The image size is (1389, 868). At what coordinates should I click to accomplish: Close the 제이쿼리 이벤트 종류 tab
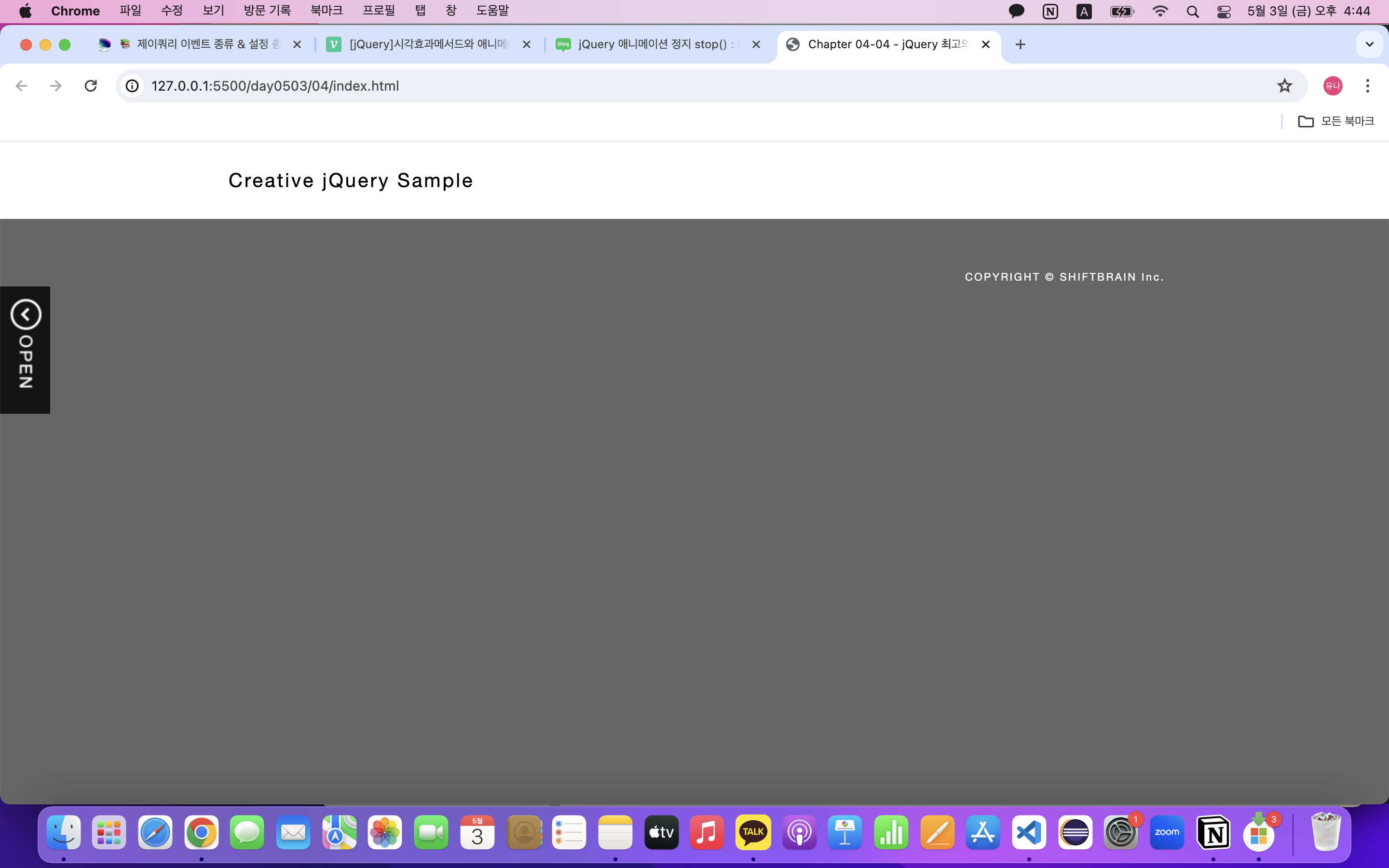297,44
